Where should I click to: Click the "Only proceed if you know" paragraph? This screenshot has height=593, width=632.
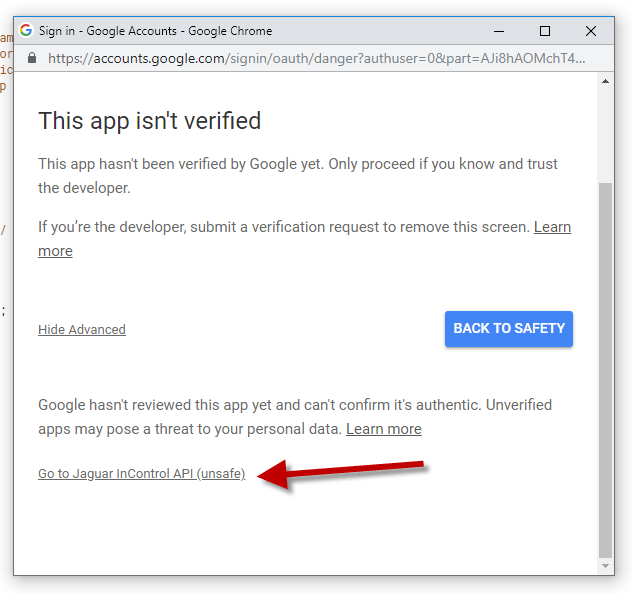(298, 176)
